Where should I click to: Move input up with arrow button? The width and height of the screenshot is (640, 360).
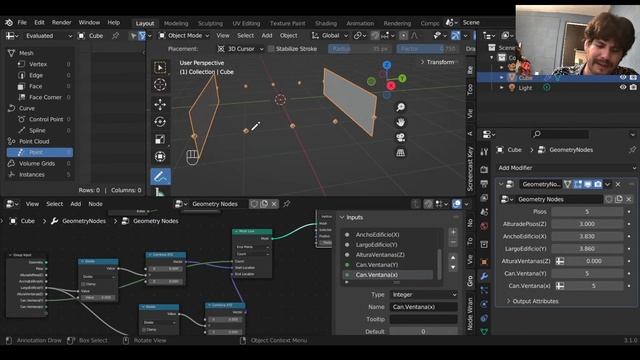tap(453, 258)
